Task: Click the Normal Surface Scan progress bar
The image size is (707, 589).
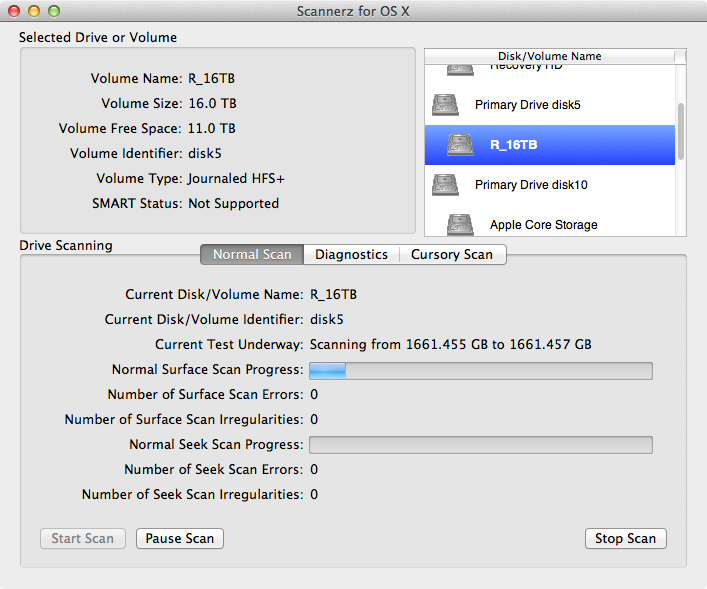Action: point(481,371)
